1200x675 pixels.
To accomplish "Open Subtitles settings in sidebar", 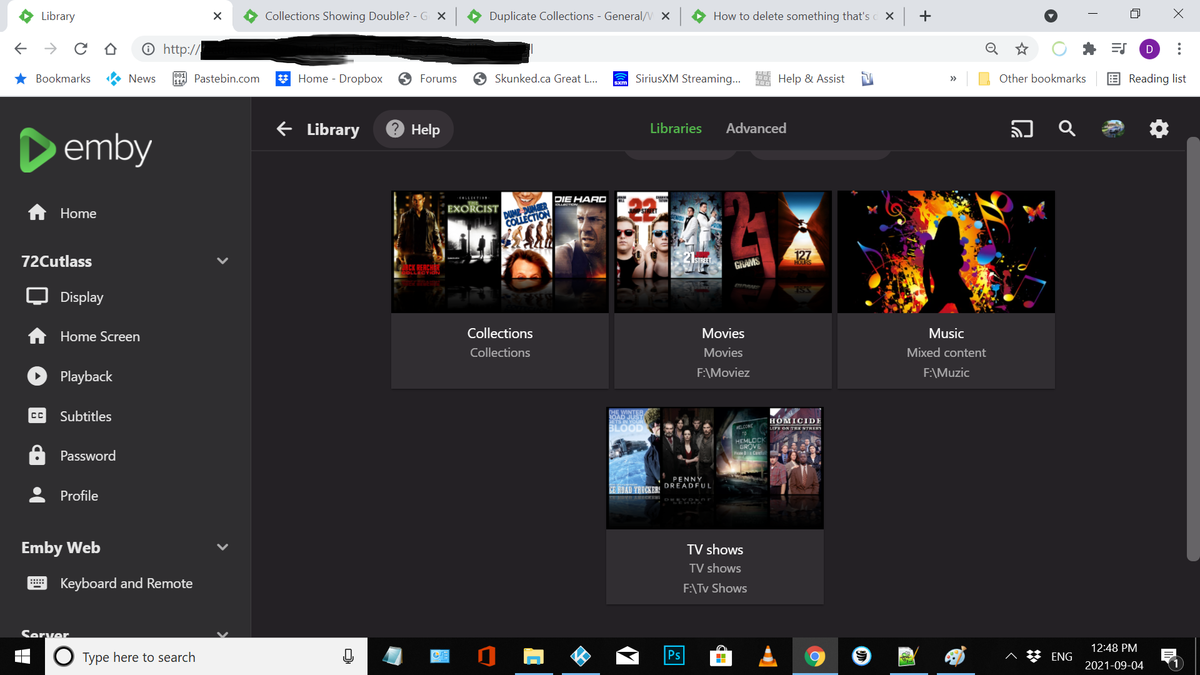I will click(69, 416).
